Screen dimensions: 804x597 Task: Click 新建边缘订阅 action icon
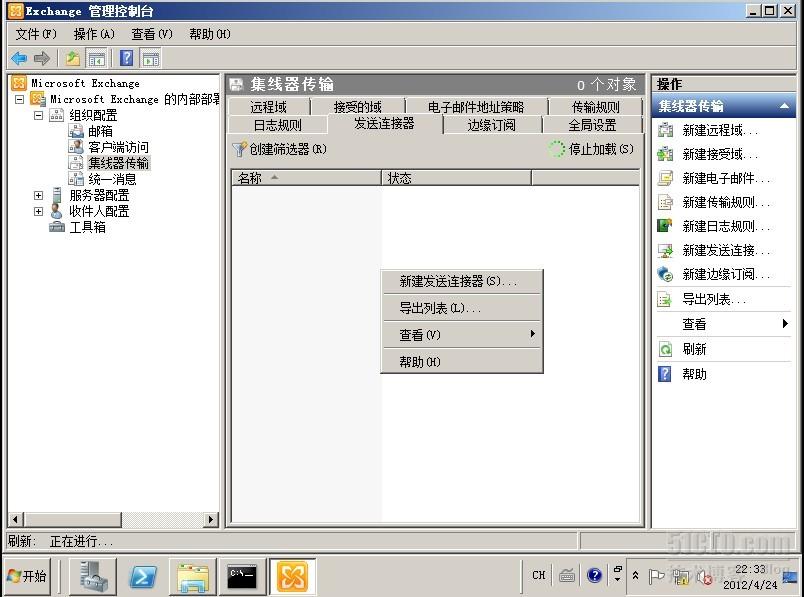coord(666,274)
